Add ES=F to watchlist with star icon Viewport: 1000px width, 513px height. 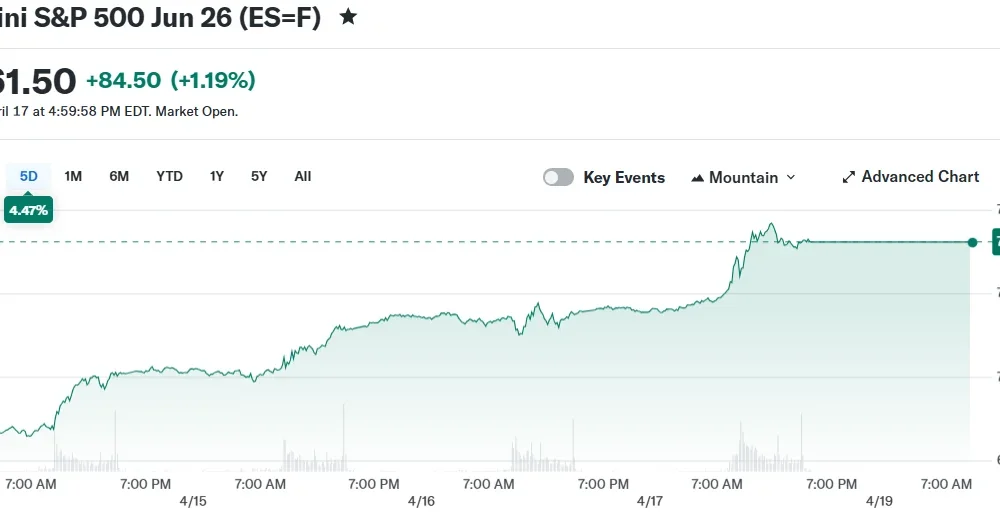point(348,17)
